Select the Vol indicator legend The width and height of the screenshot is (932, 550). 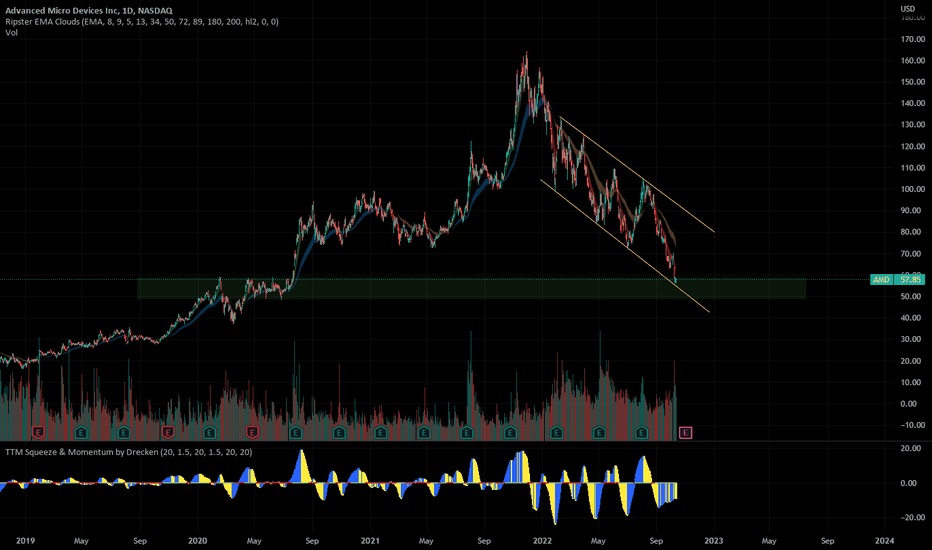coord(11,33)
